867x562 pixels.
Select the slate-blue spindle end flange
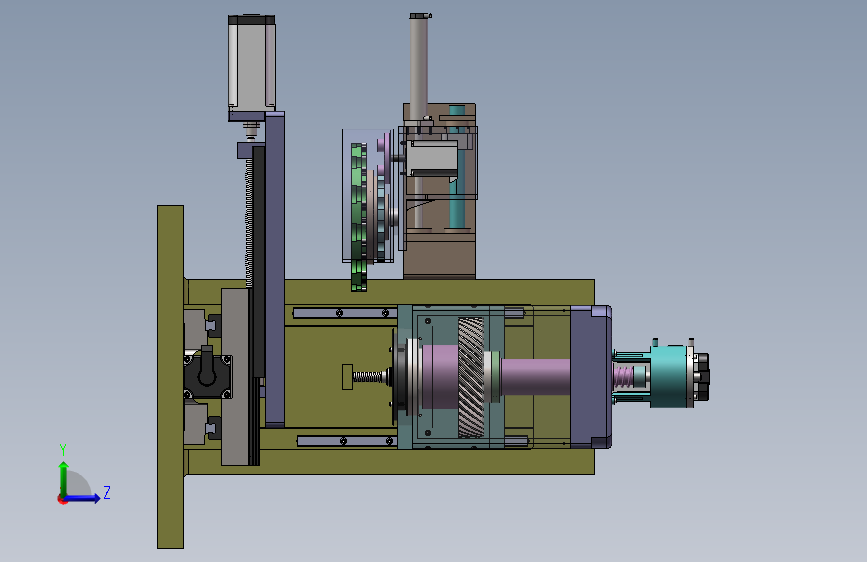(x=591, y=377)
